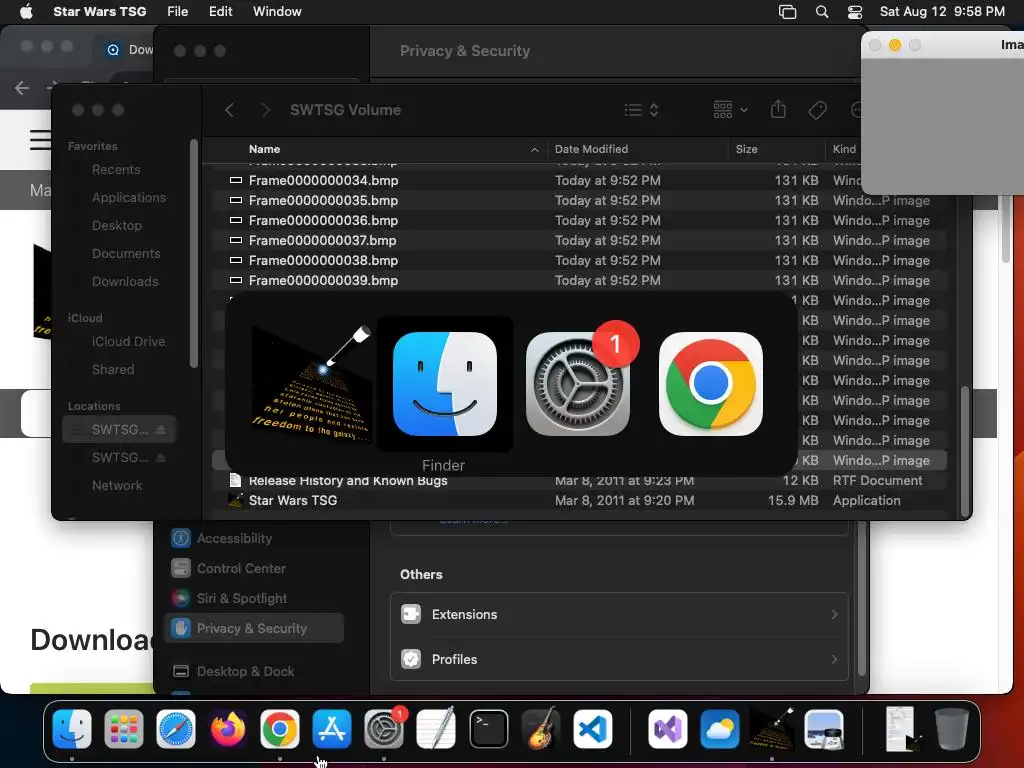Go back in the Finder window
The width and height of the screenshot is (1024, 768).
coord(229,110)
